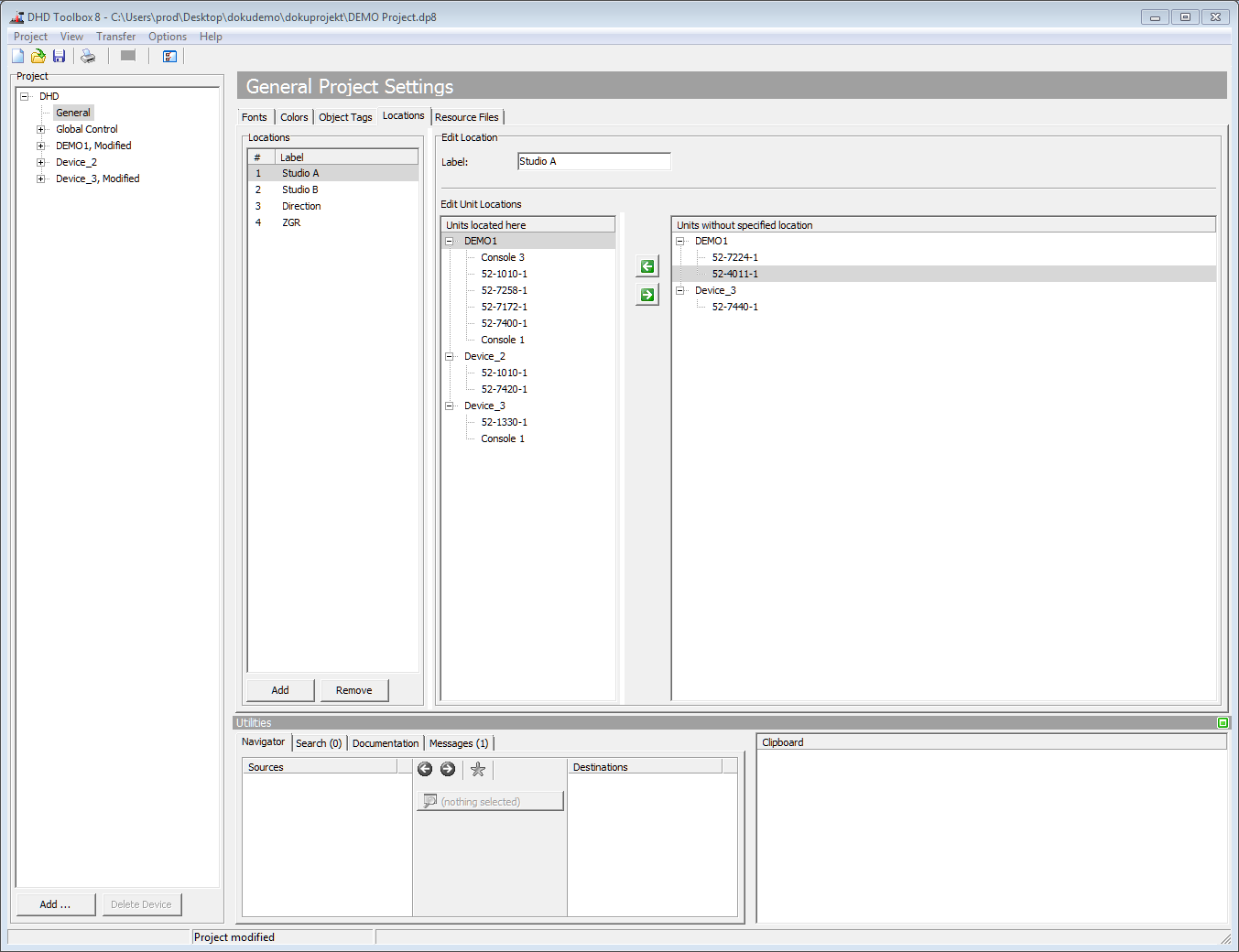Click inside the Studio A label field
This screenshot has width=1239, height=952.
tap(593, 160)
